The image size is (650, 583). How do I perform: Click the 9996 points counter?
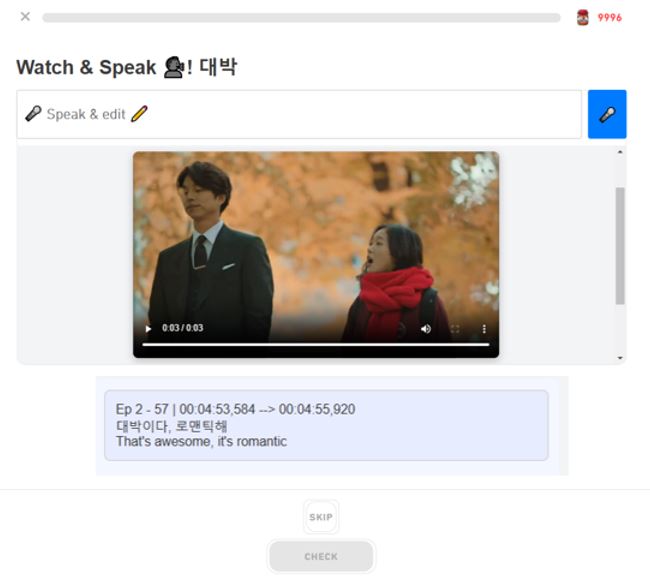tap(609, 17)
